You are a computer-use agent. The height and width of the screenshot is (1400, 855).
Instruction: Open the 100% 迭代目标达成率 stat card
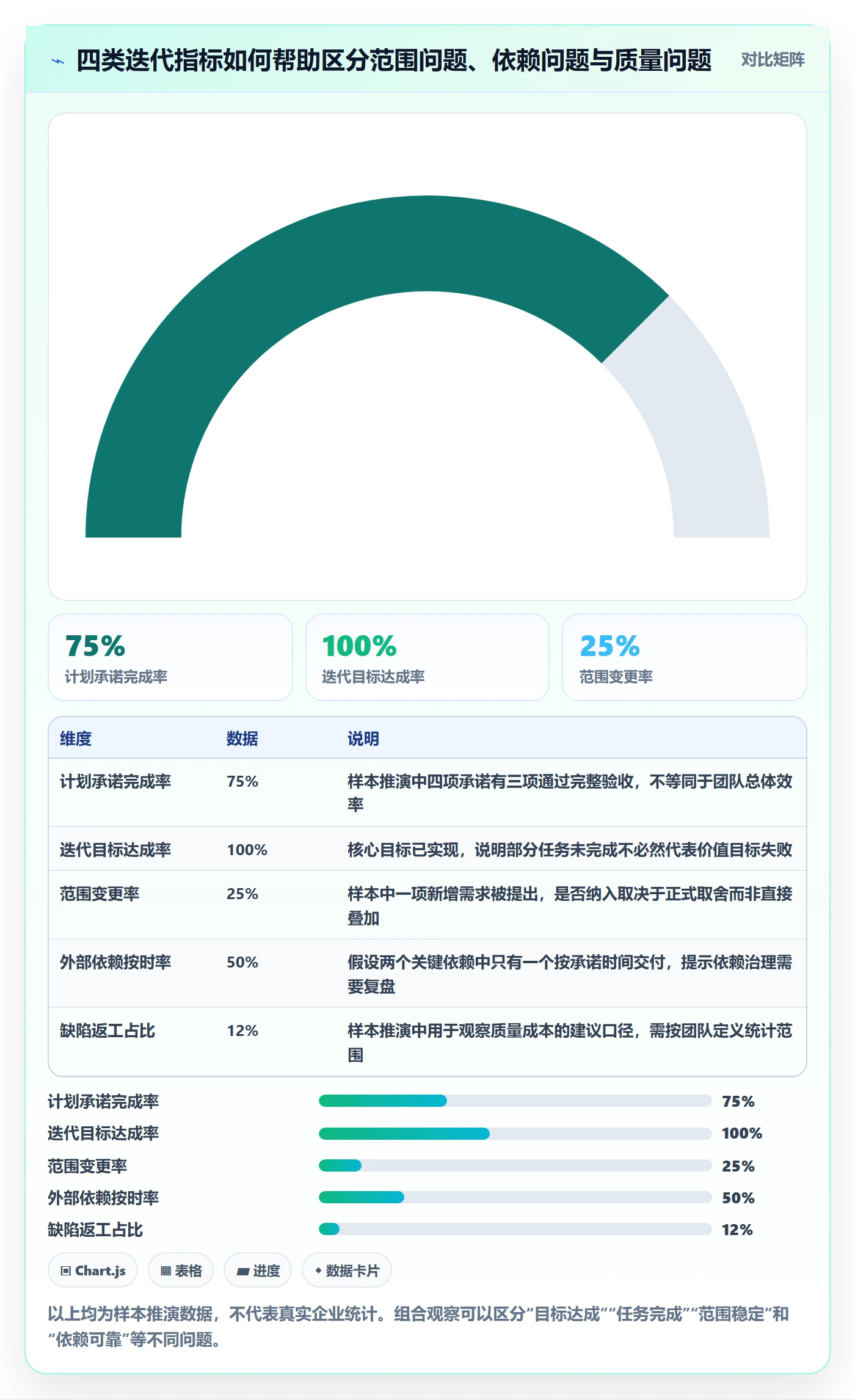point(428,657)
